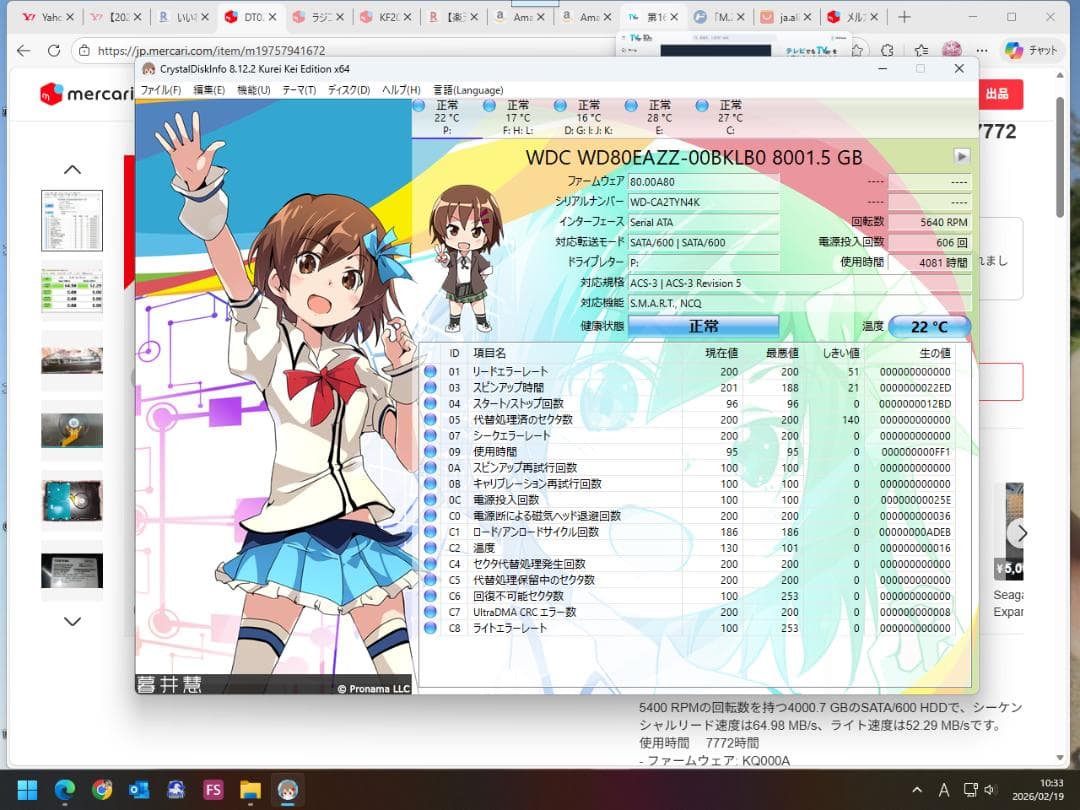This screenshot has width=1080, height=810.
Task: Open the 機能(U) menu
Action: coord(253,90)
